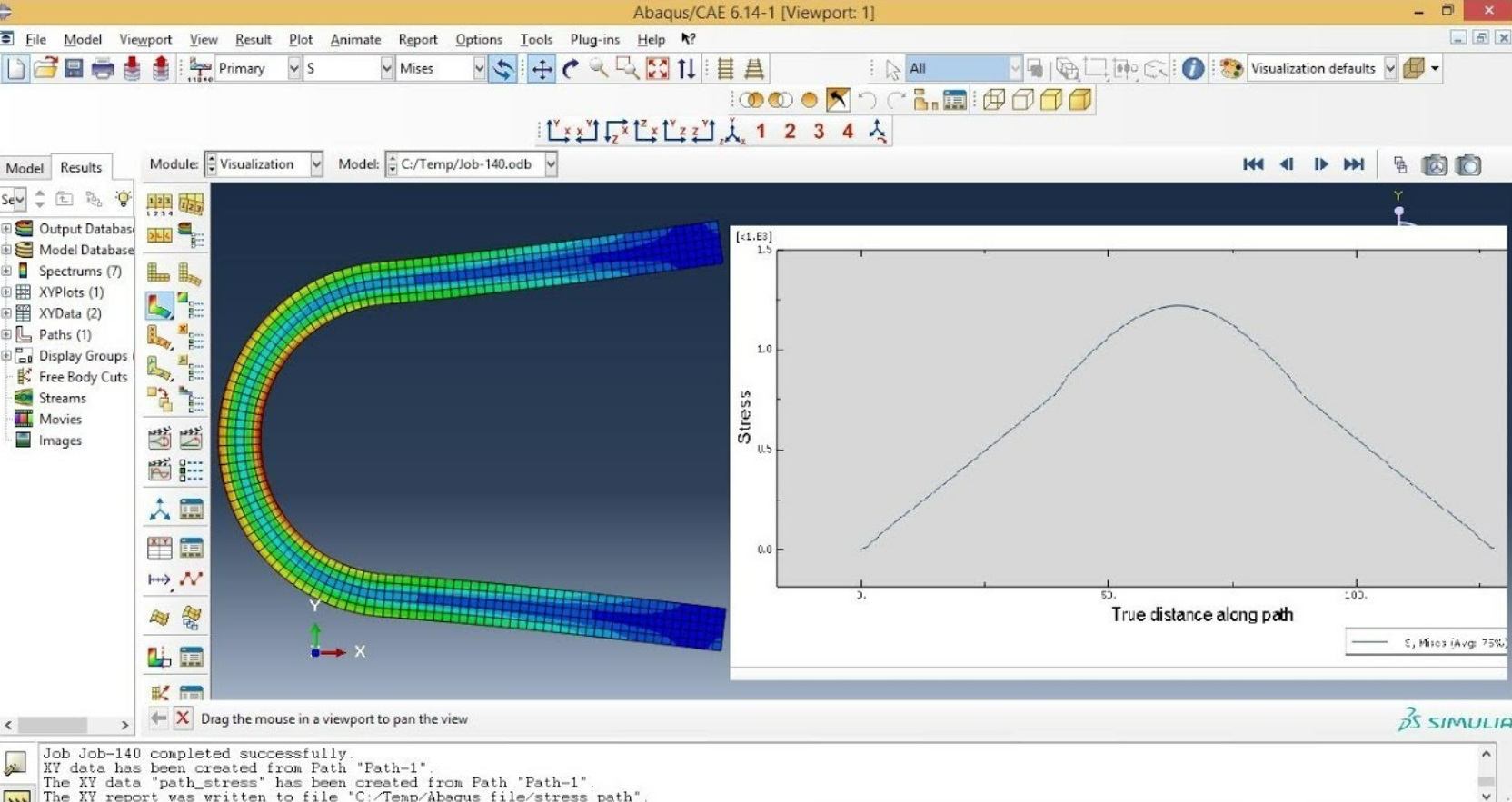The width and height of the screenshot is (1512, 802).
Task: Save the model database with floppy icon
Action: pos(75,68)
